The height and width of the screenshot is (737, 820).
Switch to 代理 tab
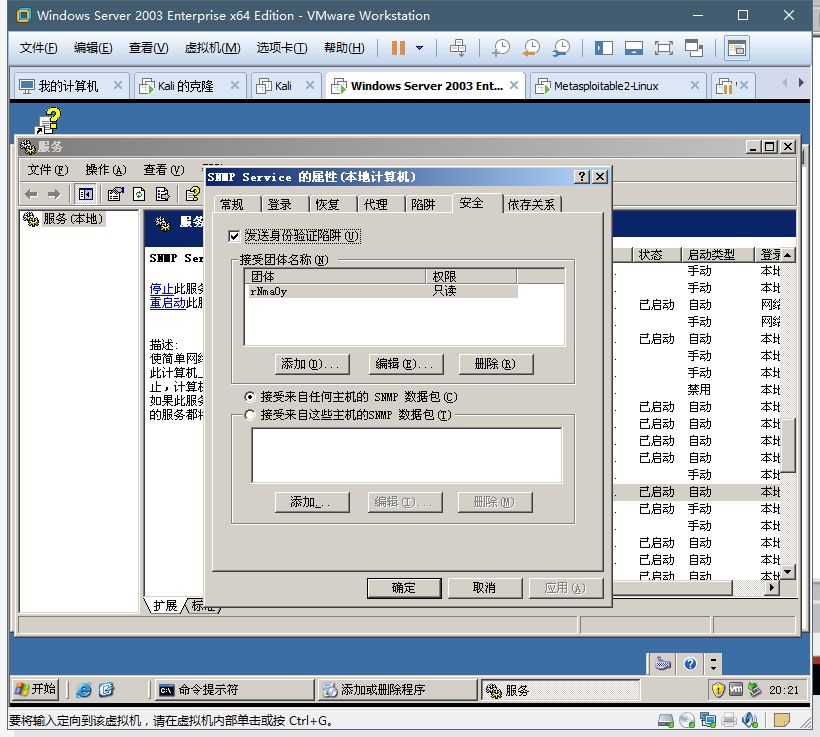376,205
